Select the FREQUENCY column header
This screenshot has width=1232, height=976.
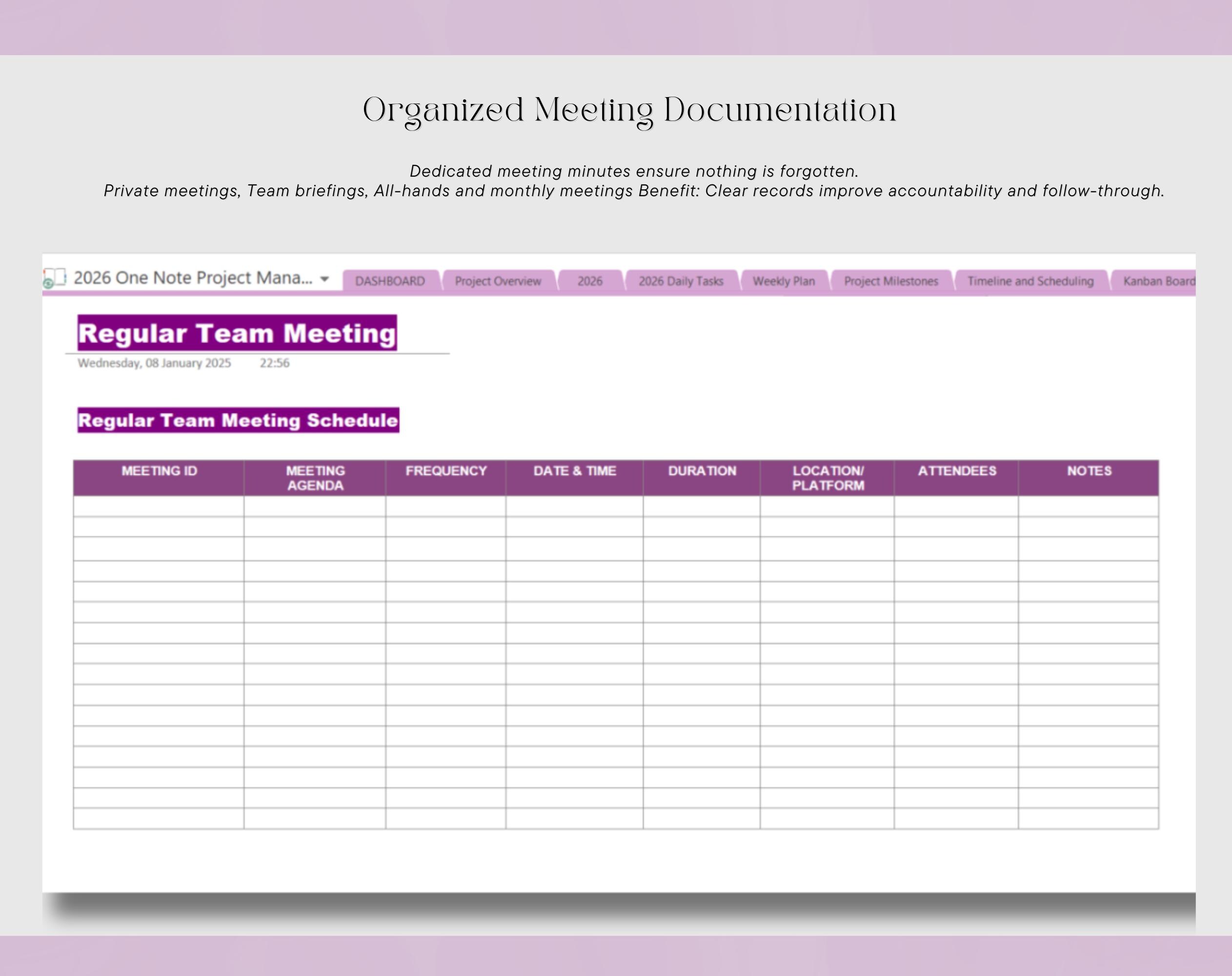pos(445,478)
